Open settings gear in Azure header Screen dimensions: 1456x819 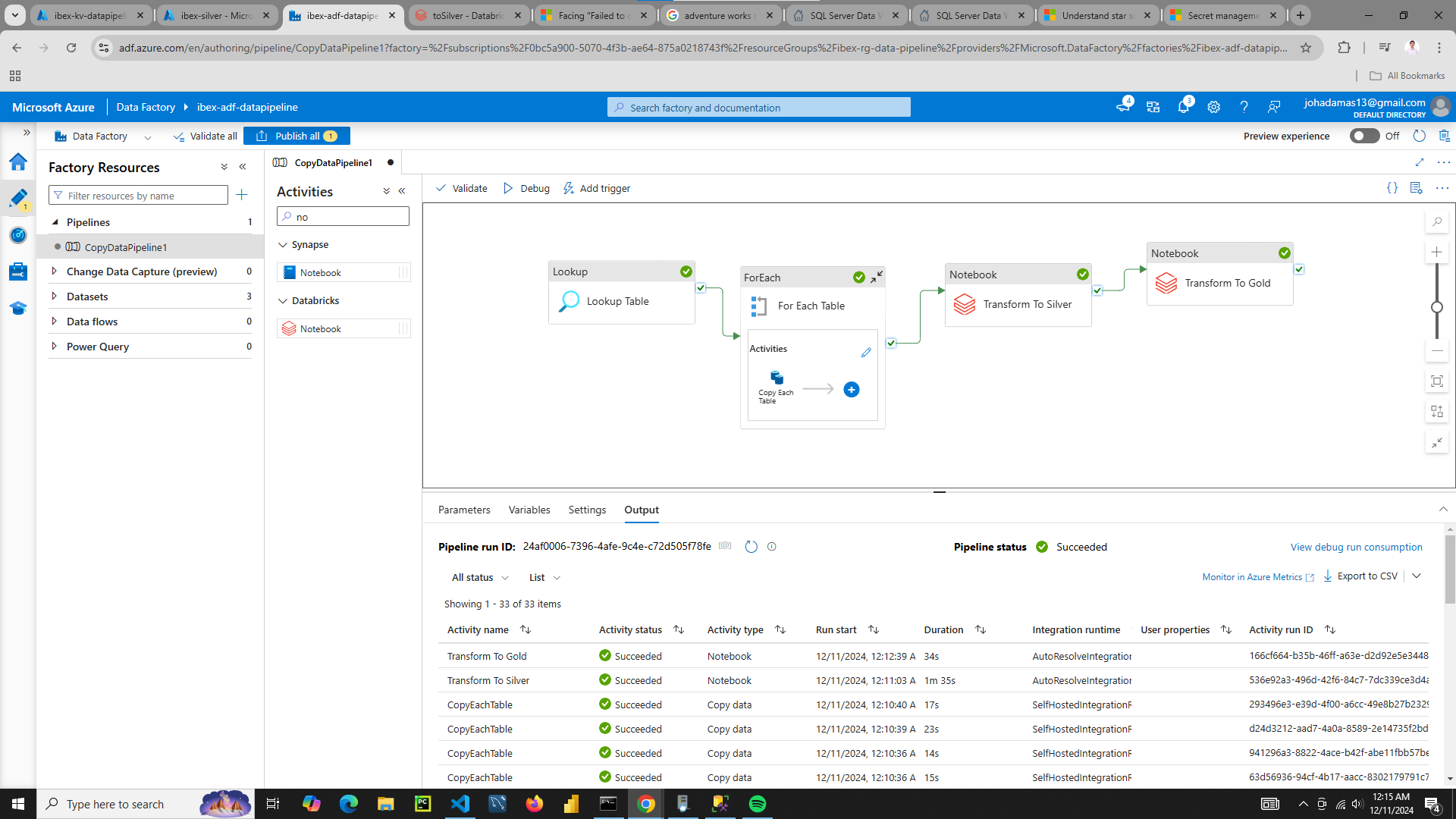pos(1213,107)
